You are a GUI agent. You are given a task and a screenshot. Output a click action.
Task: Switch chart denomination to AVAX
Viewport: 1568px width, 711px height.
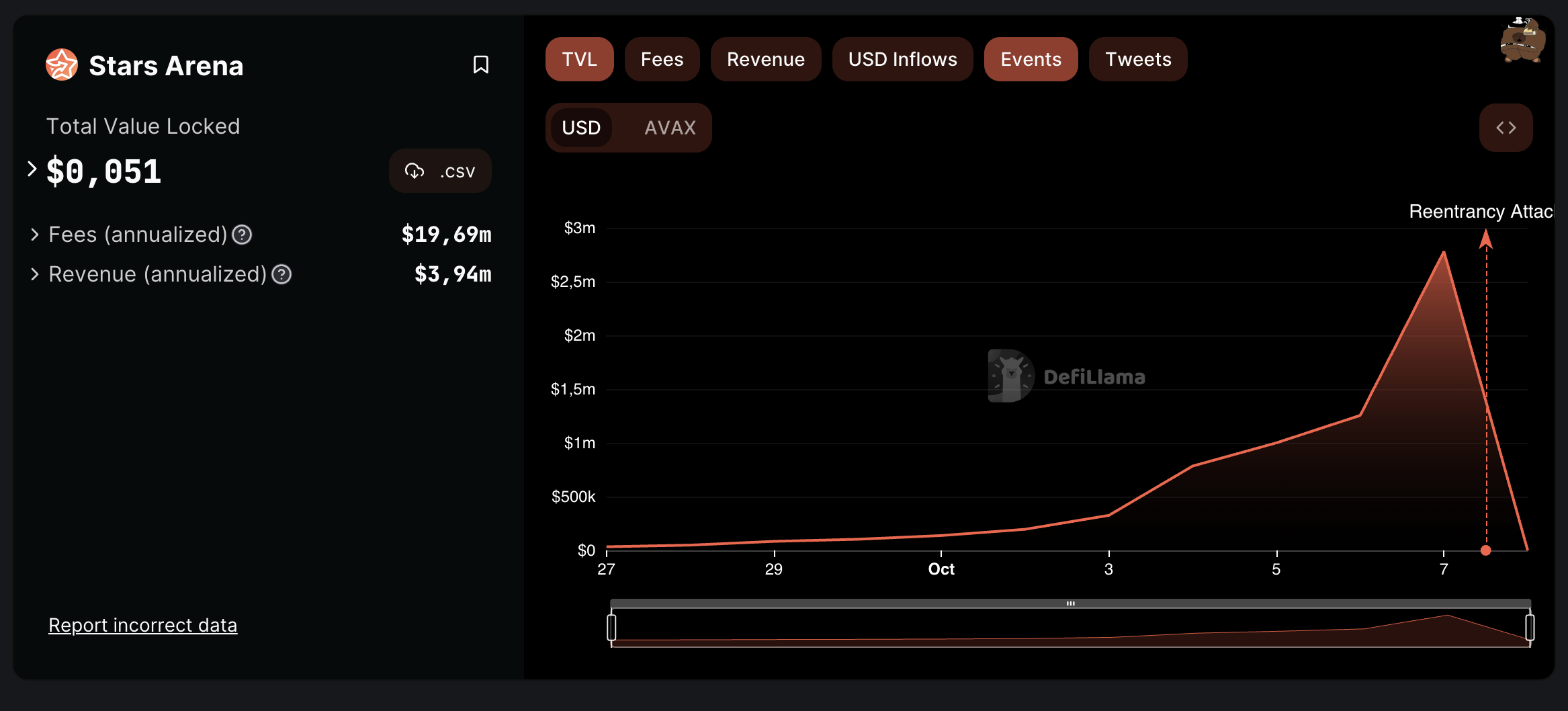(x=670, y=128)
